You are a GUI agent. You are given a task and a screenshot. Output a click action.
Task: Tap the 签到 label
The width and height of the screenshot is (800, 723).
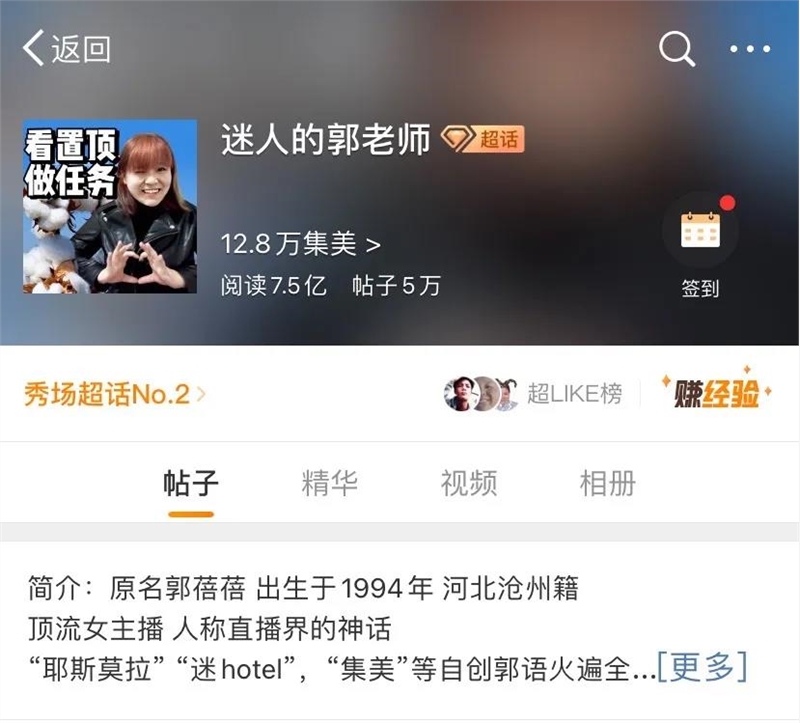coord(701,288)
